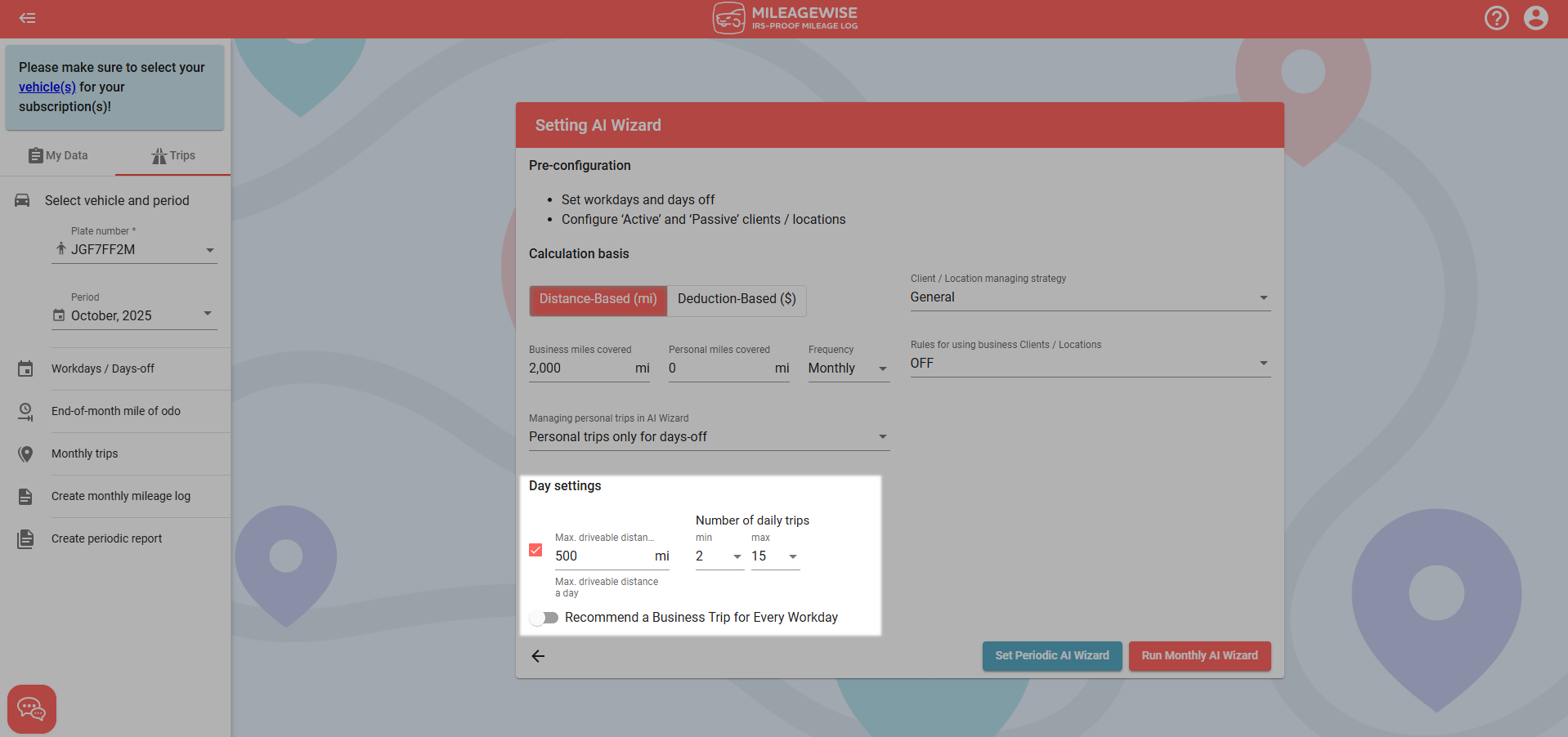Go back using wizard's left arrow
Screen dimensions: 1568x737
click(538, 656)
